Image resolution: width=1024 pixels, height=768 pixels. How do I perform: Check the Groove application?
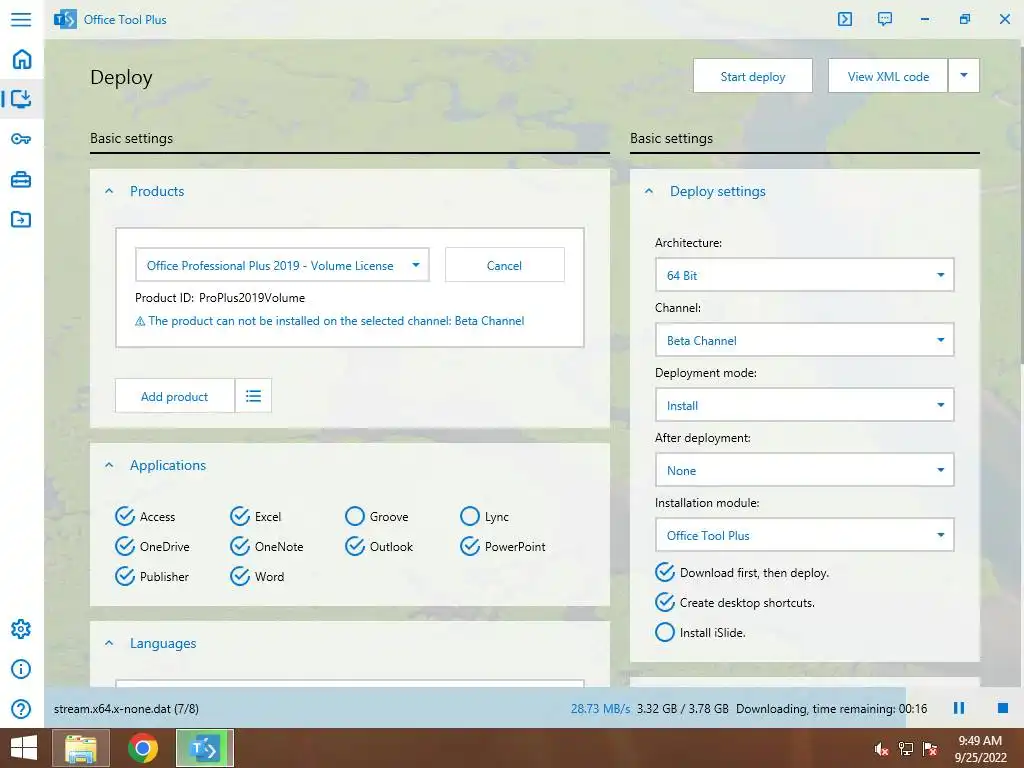tap(376, 516)
